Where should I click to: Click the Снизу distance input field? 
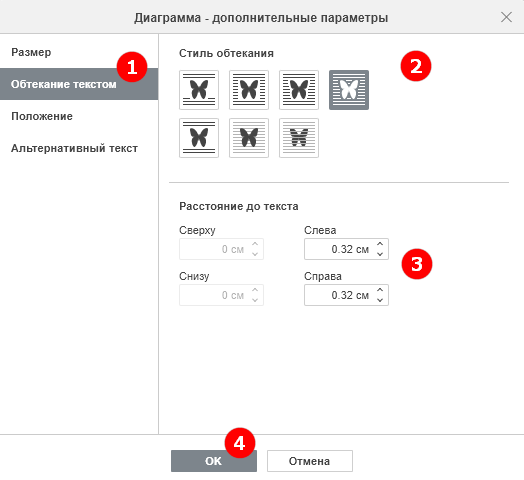coord(221,295)
